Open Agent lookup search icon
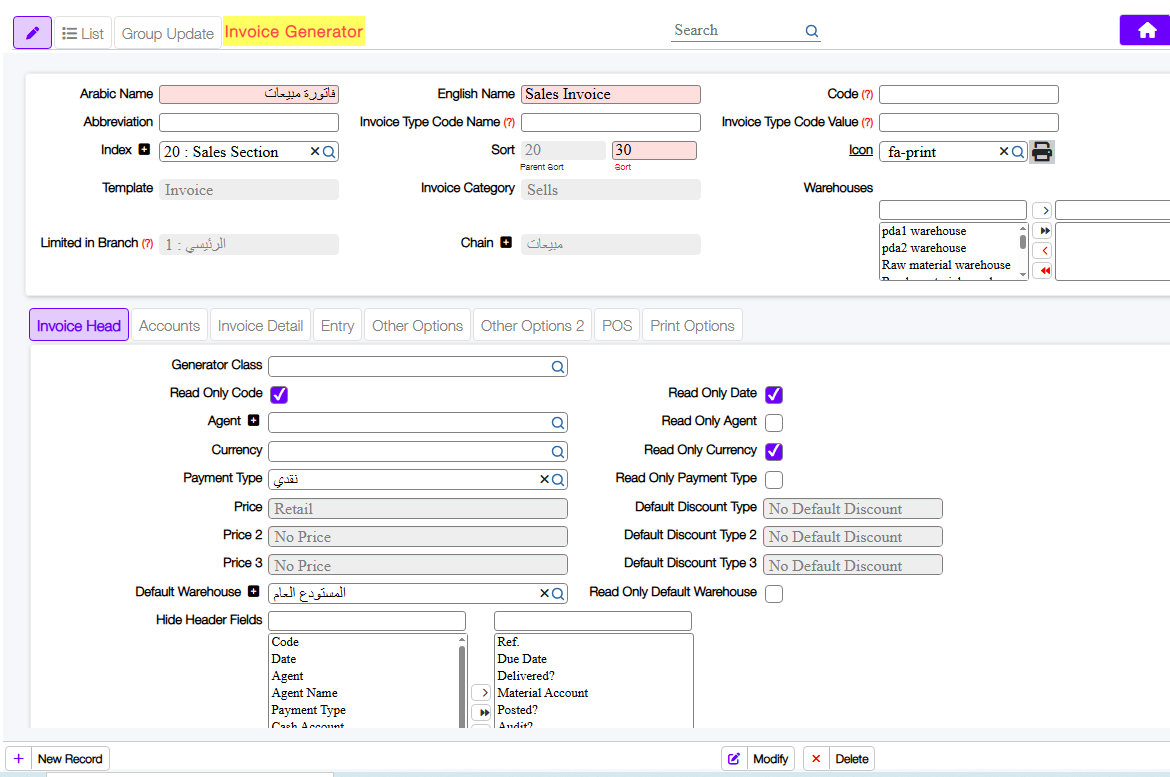Screen dimensions: 1170x777 coord(557,422)
